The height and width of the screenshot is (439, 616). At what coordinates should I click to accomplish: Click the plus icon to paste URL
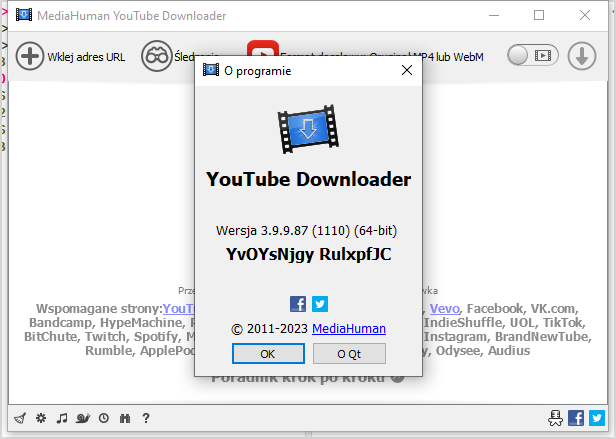pyautogui.click(x=29, y=56)
